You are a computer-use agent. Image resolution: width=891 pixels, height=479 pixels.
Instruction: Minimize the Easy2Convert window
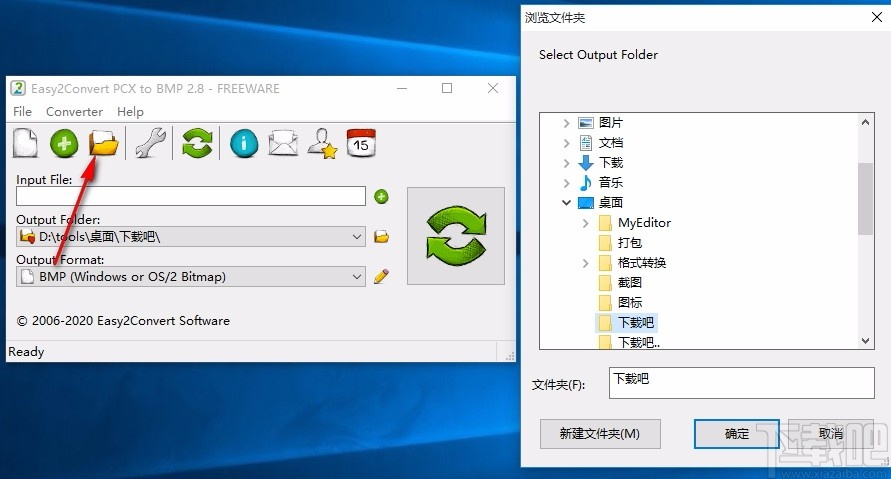[402, 88]
